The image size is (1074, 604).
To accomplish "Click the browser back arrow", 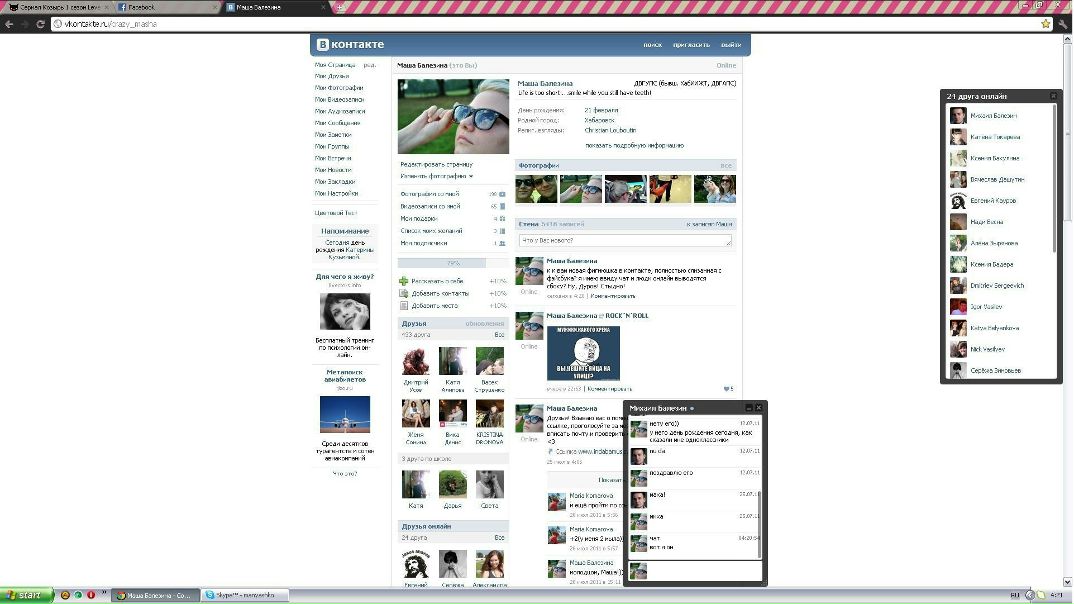I will point(9,24).
